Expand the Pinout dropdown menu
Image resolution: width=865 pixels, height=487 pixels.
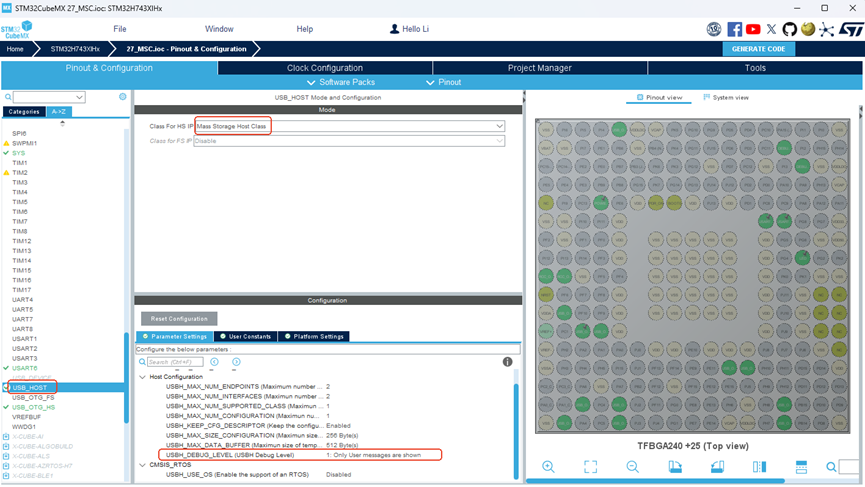444,82
